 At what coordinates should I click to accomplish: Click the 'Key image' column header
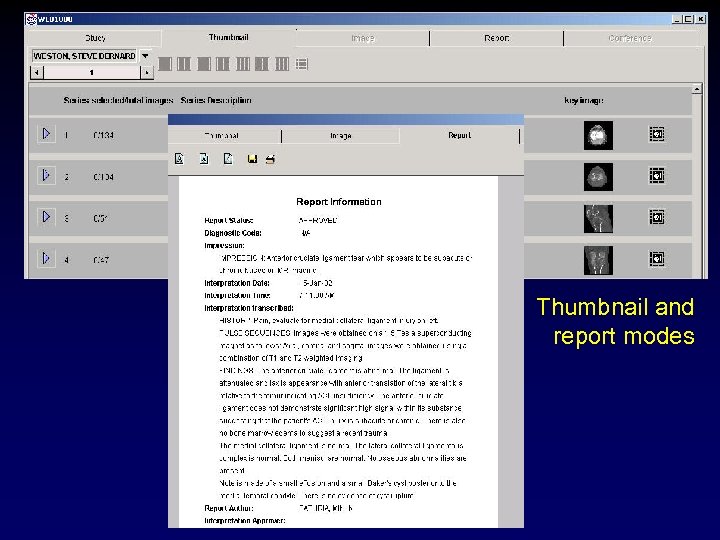(584, 100)
